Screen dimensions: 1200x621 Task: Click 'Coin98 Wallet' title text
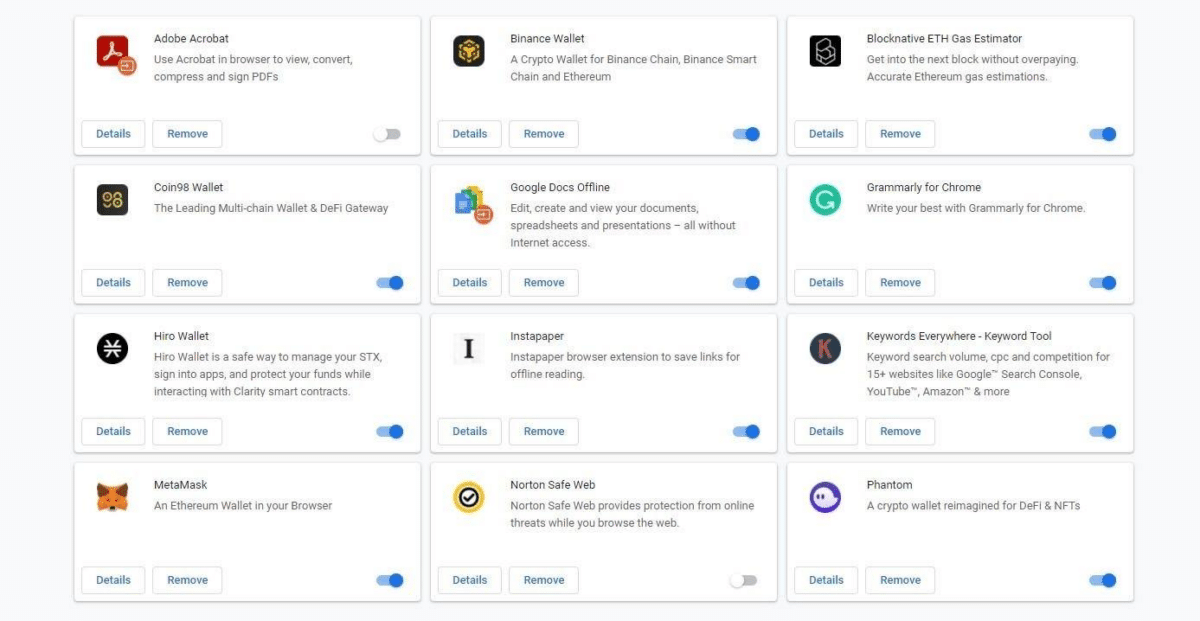coord(189,187)
